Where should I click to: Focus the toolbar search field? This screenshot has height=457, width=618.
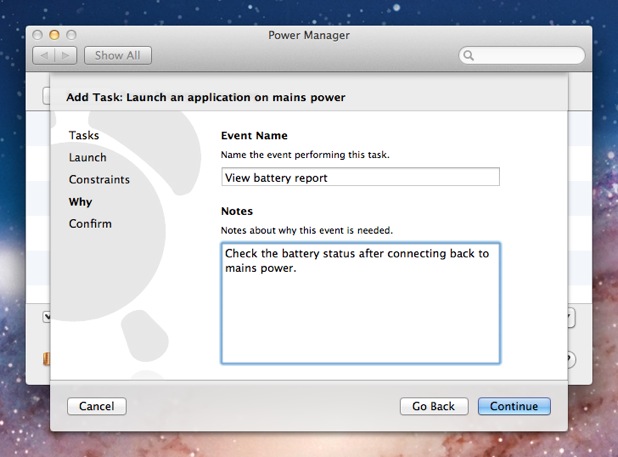coord(522,56)
